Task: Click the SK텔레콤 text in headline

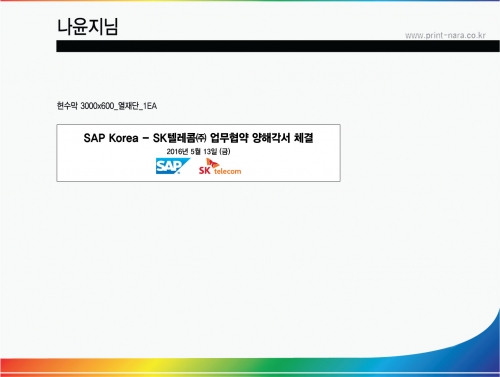Action: (174, 138)
